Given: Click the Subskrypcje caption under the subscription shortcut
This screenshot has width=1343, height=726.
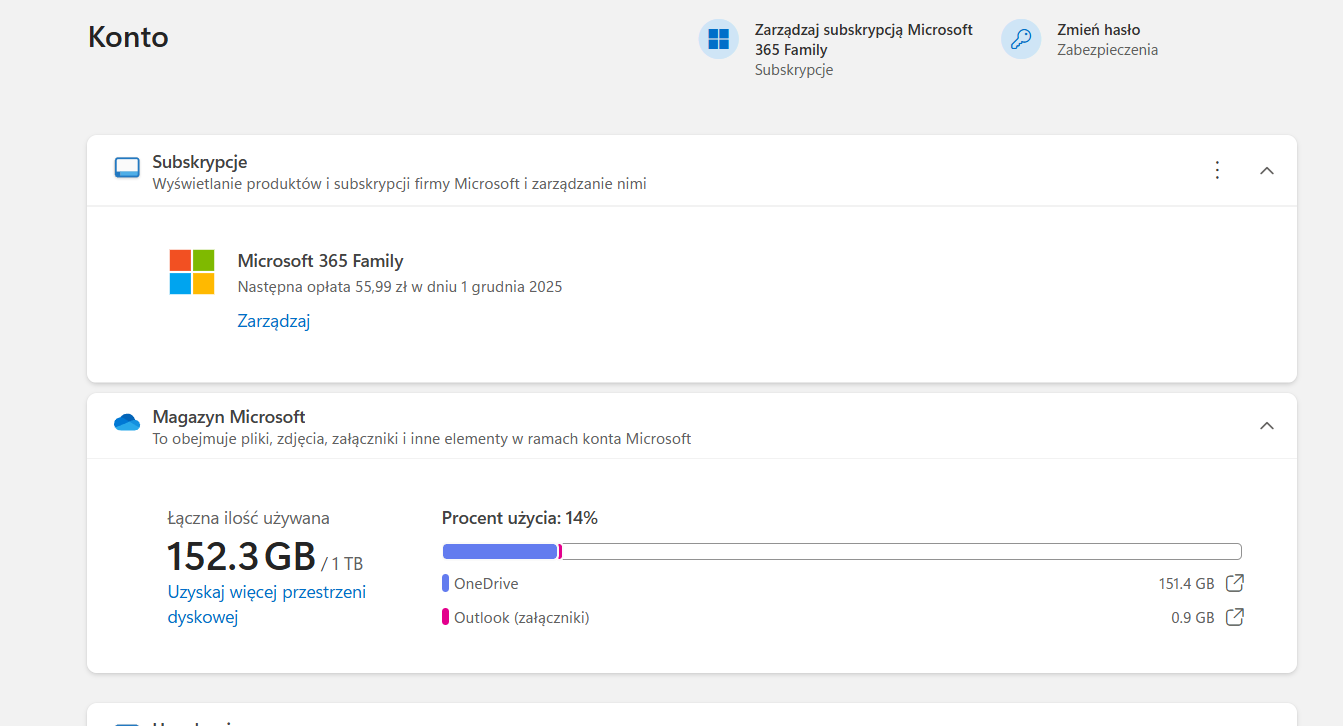Looking at the screenshot, I should [794, 70].
